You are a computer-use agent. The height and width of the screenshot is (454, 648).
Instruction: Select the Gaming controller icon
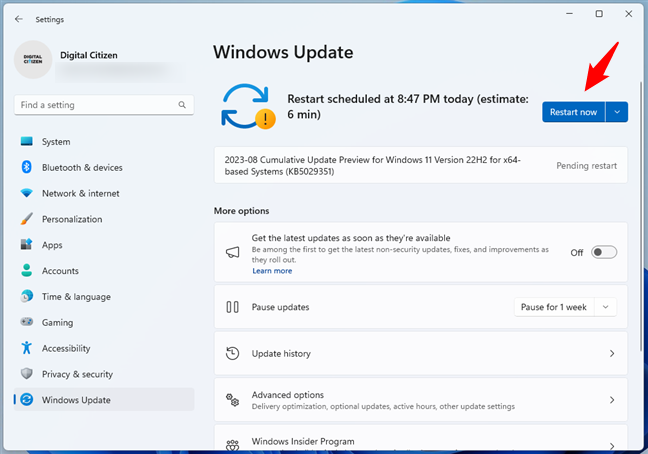pyautogui.click(x=26, y=321)
